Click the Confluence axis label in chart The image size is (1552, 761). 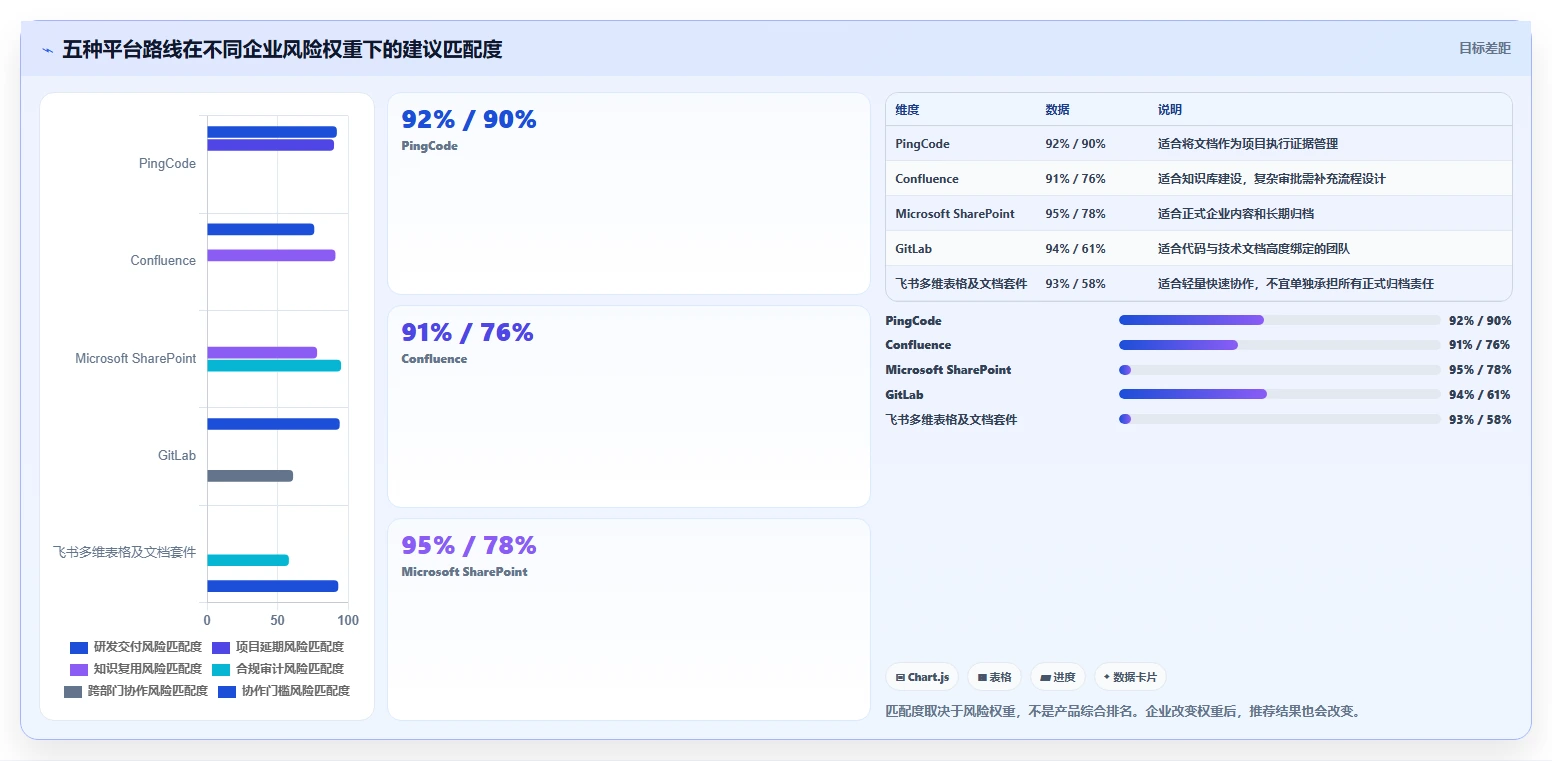point(163,261)
